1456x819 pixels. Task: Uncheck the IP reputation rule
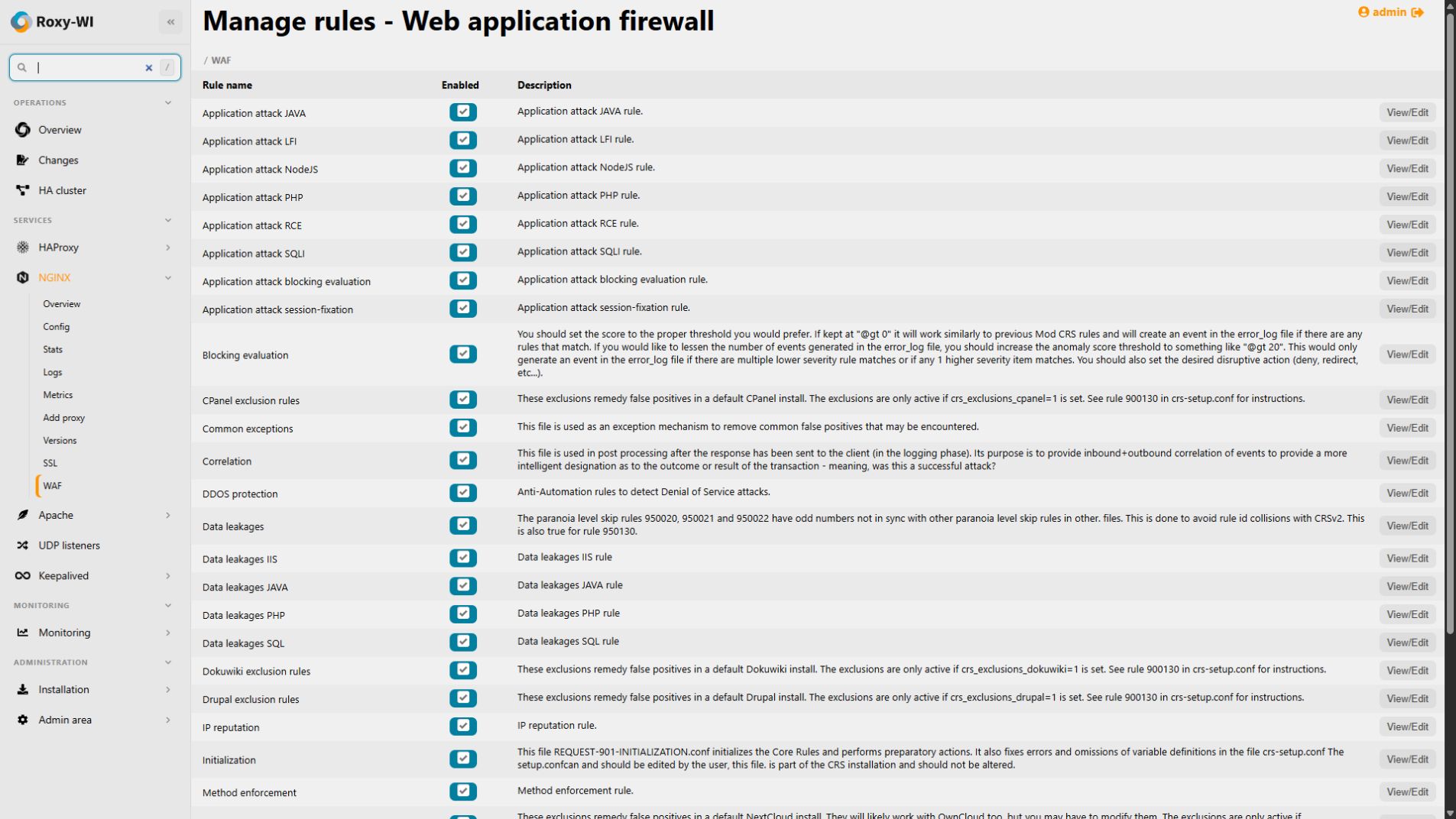[463, 727]
